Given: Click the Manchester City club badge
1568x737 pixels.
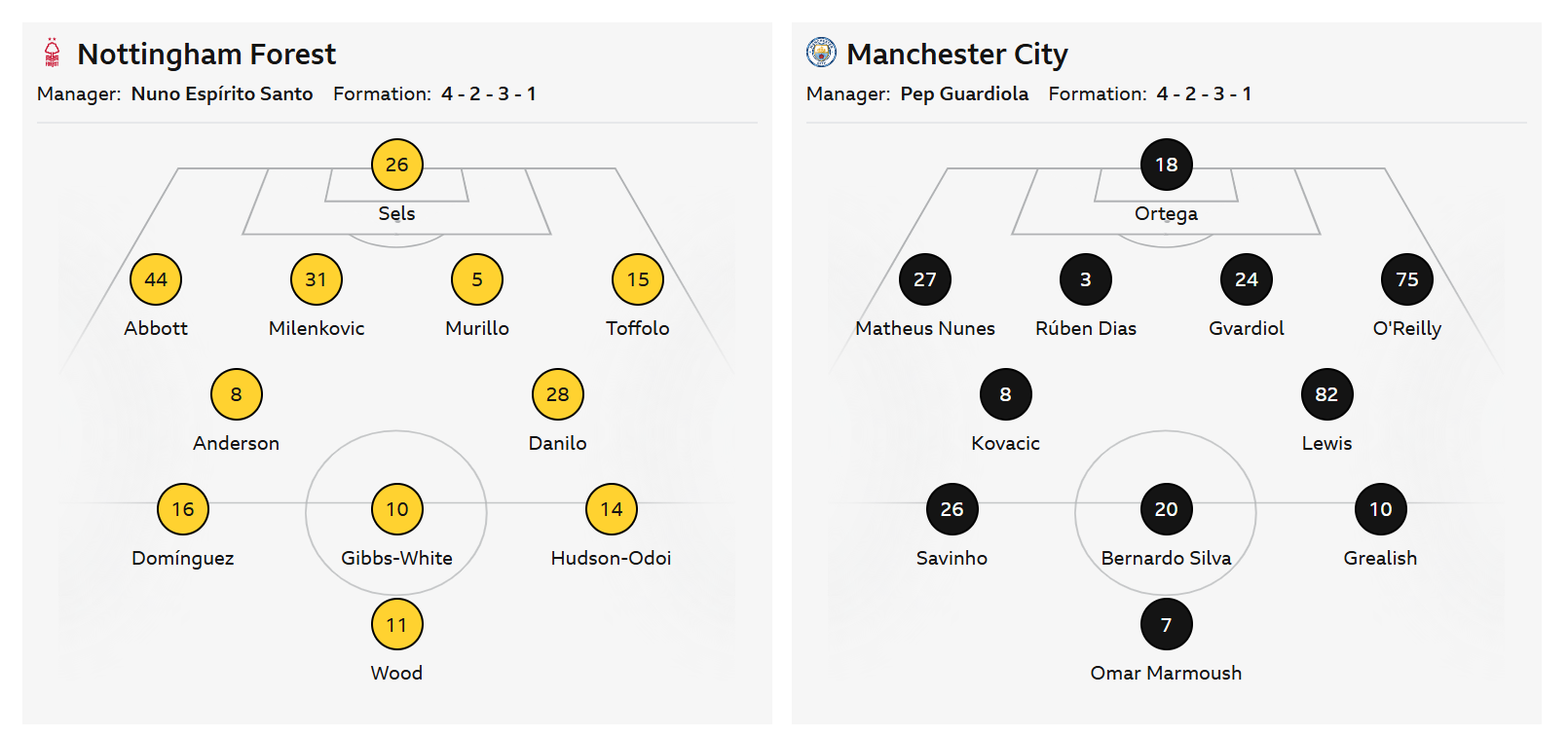Looking at the screenshot, I should coord(821,53).
